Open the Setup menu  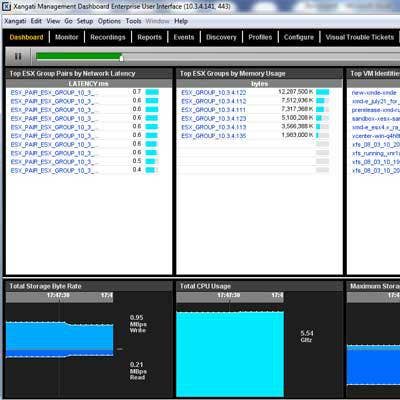(85, 21)
